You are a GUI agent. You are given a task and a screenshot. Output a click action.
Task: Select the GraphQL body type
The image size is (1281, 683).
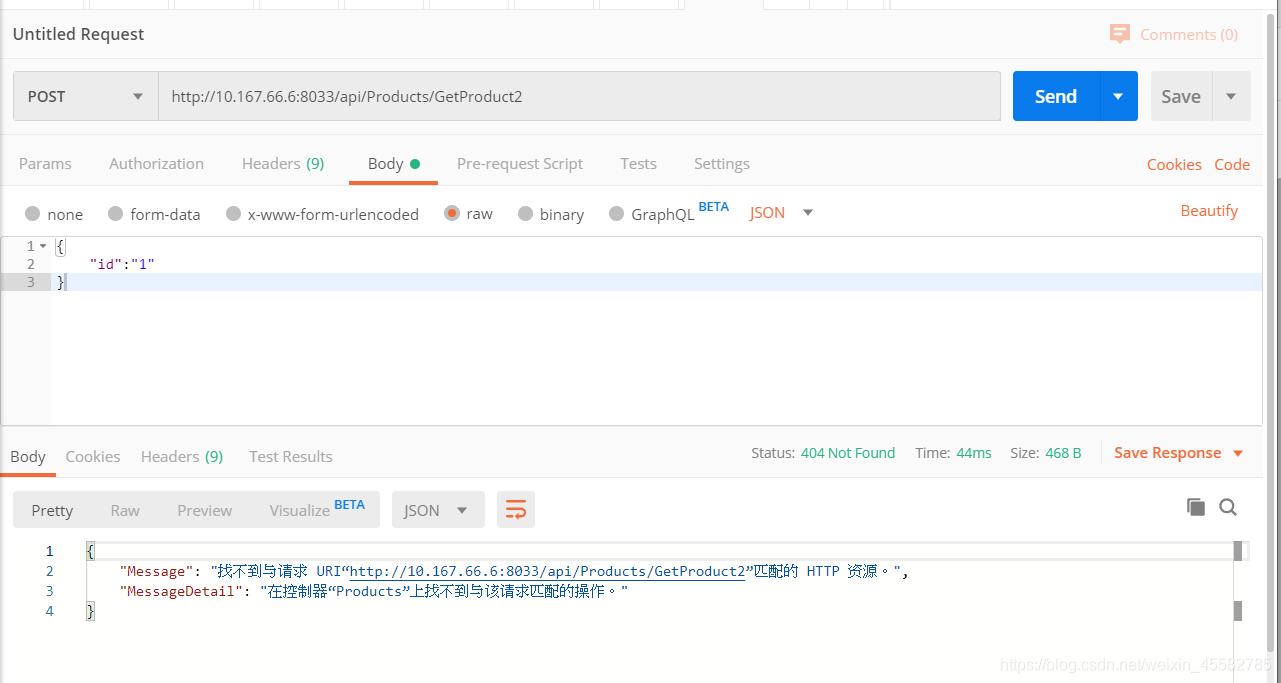[616, 213]
